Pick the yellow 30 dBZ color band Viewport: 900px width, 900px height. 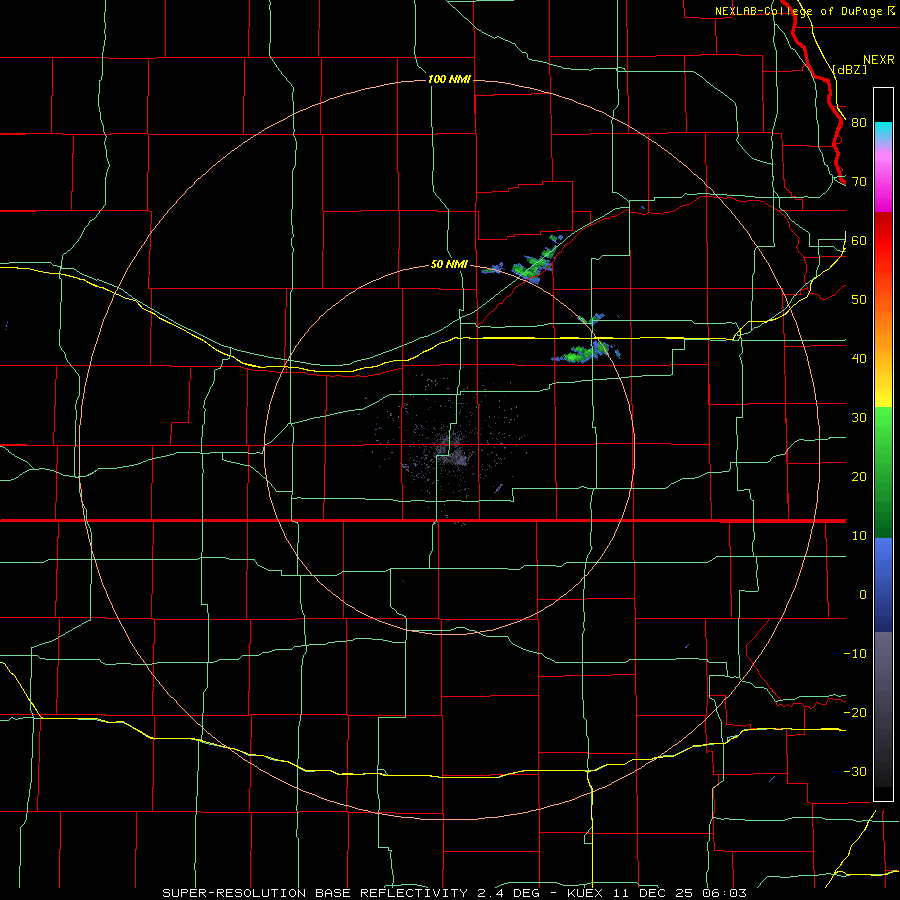tap(883, 398)
